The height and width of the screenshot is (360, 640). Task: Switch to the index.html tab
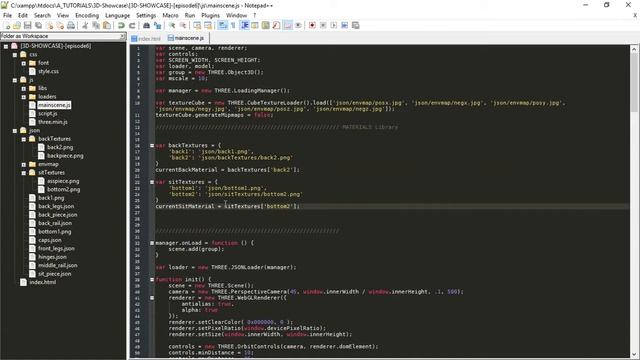pyautogui.click(x=146, y=38)
